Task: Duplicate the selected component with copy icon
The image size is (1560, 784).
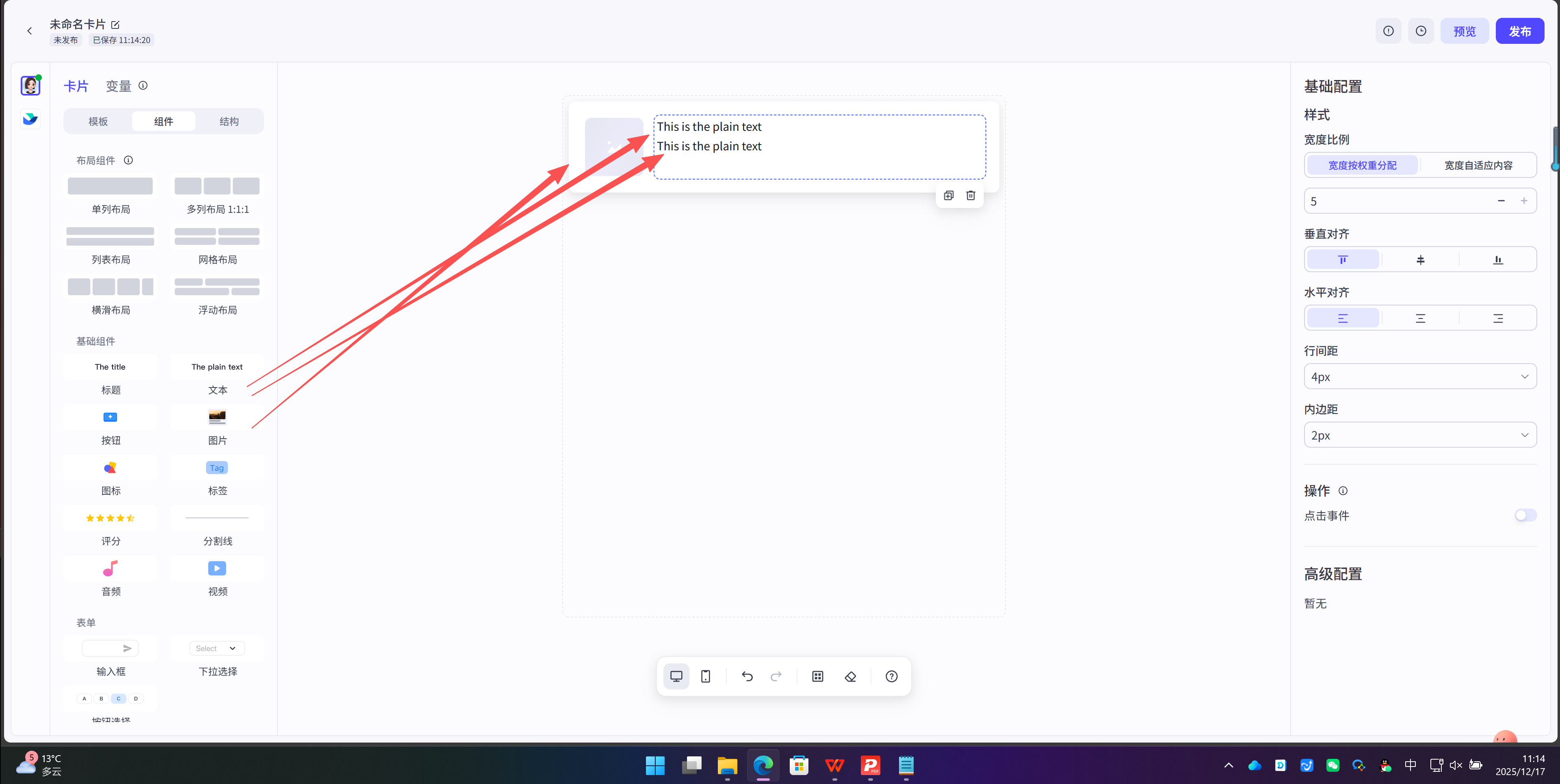Action: (948, 195)
